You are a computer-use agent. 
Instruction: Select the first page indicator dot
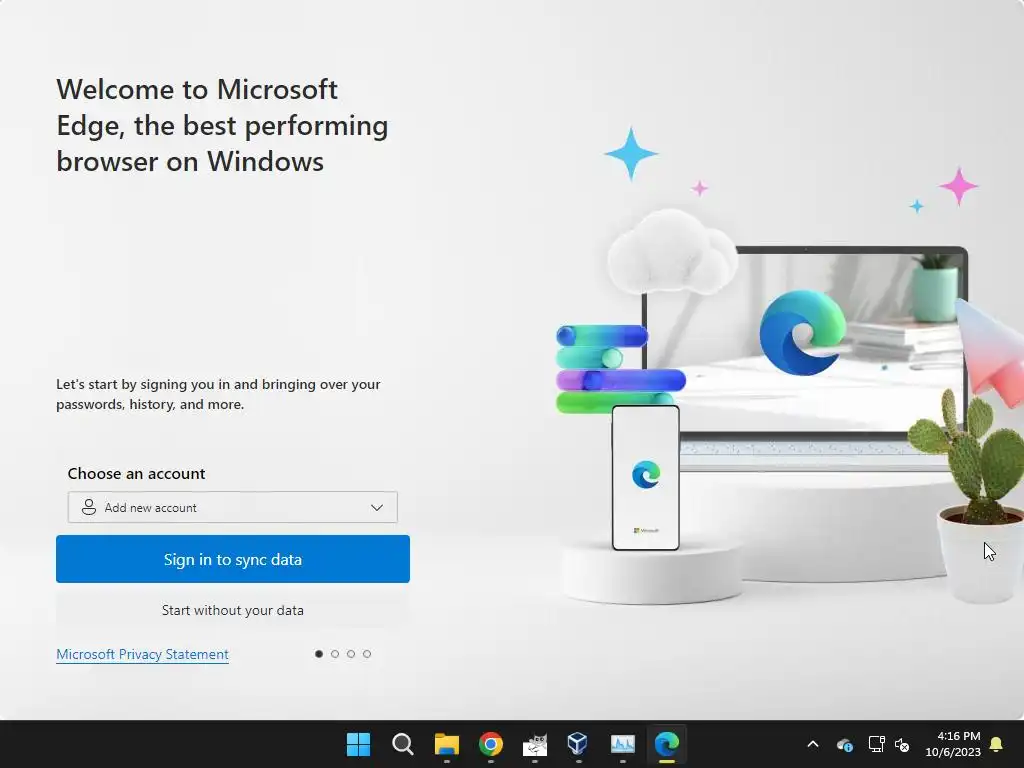coord(319,654)
